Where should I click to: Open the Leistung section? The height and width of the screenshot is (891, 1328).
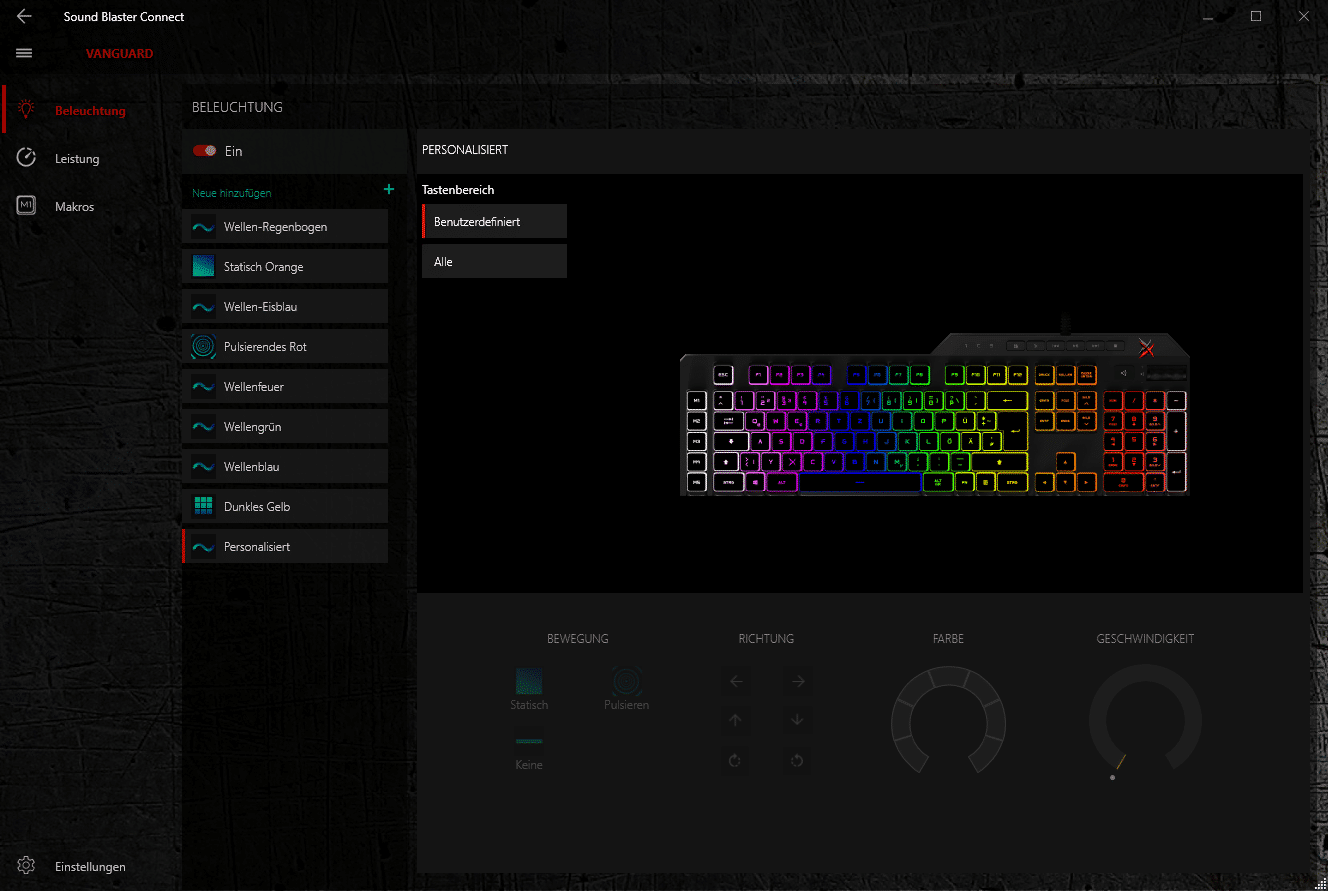point(77,158)
